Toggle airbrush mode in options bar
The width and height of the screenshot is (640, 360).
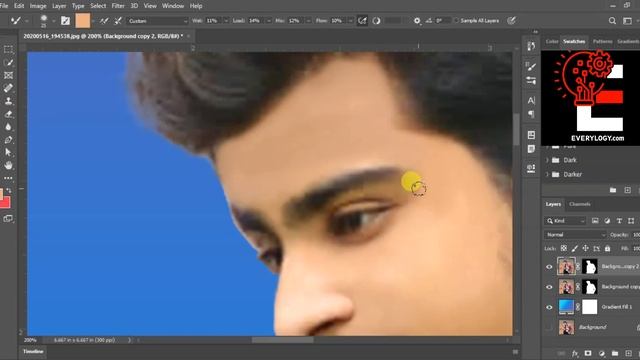click(362, 21)
